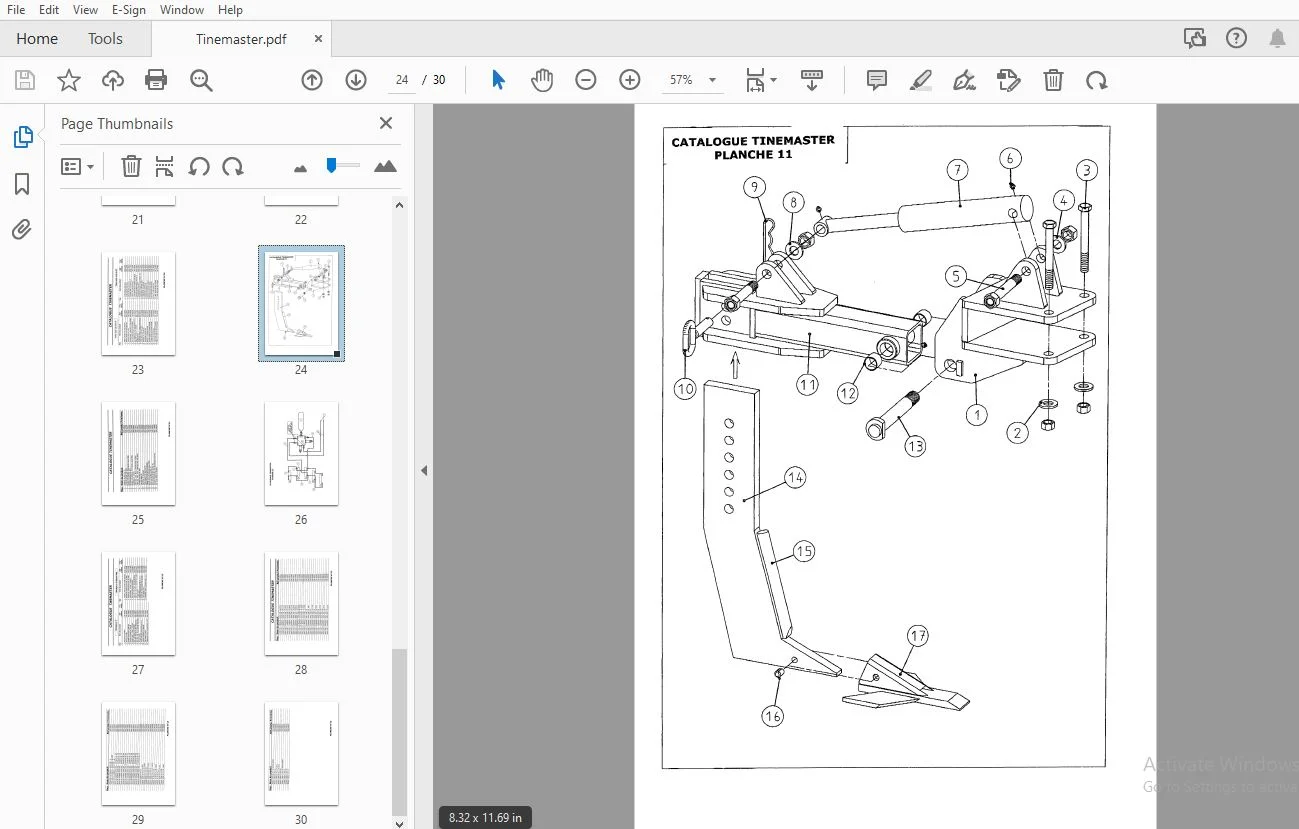The image size is (1299, 829).
Task: Click the thumbnails scrollbar up arrow
Action: click(399, 205)
